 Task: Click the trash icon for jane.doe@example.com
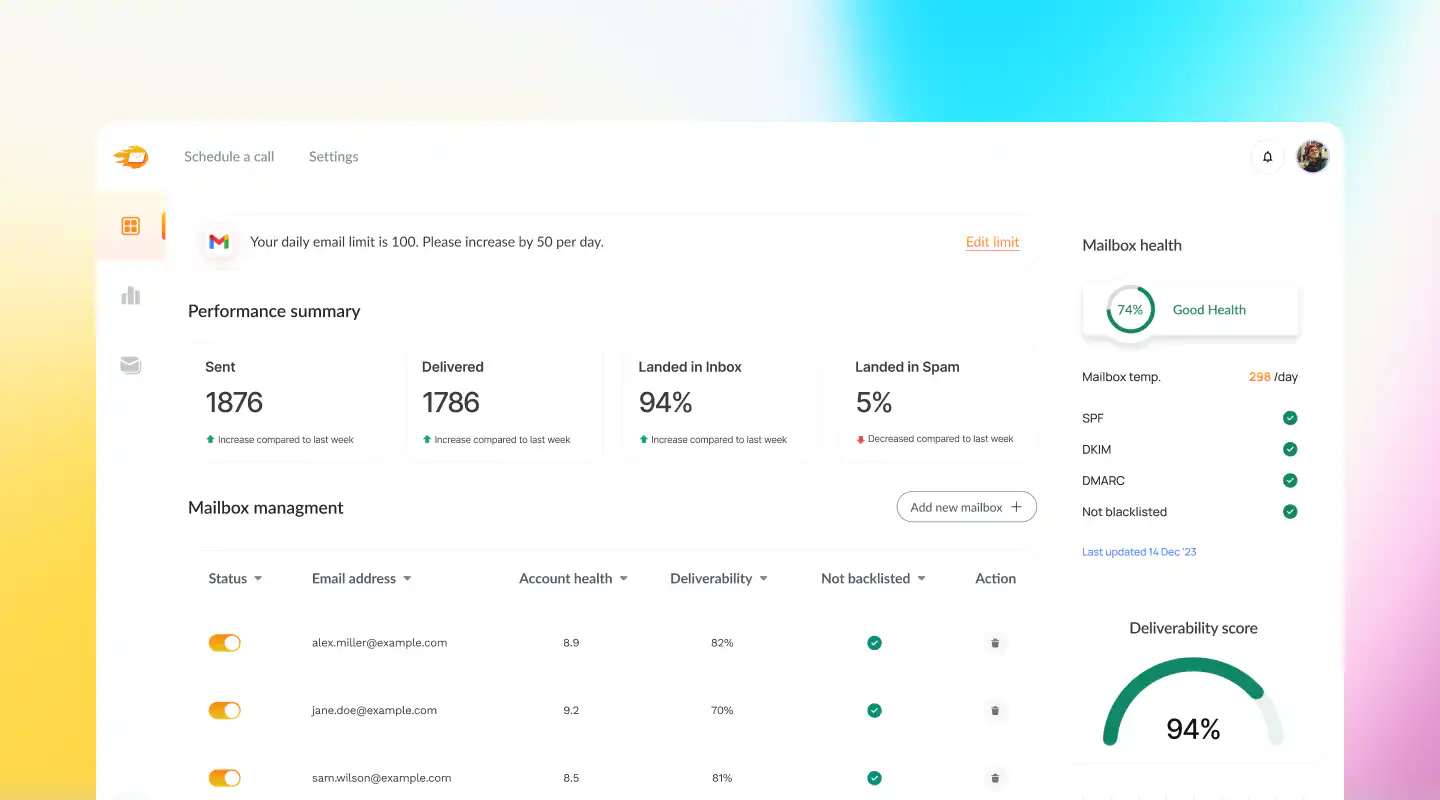click(x=995, y=710)
